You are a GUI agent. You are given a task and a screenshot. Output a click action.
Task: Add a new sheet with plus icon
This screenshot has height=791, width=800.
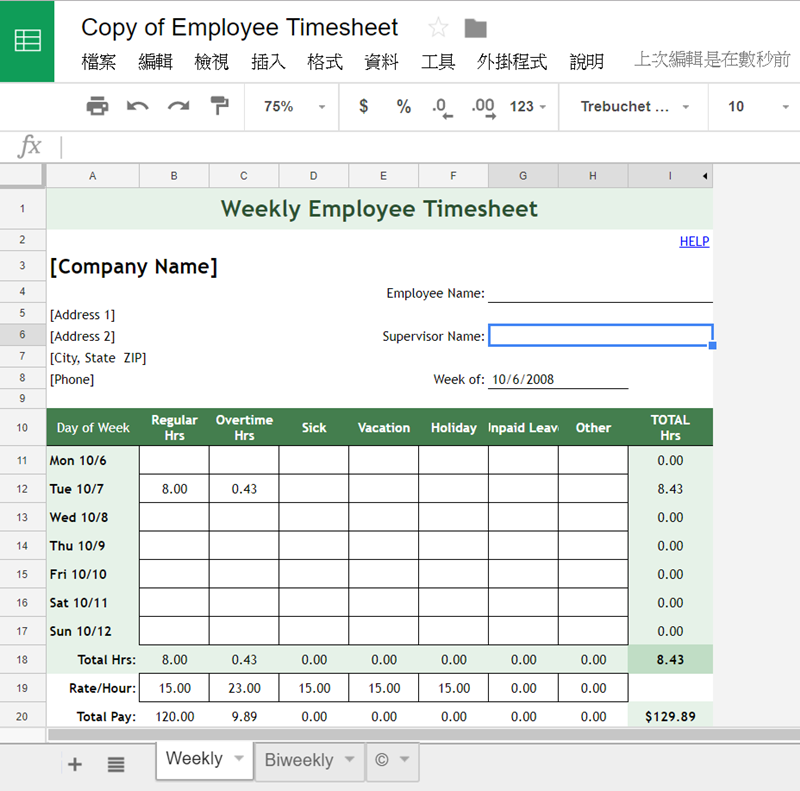[x=75, y=764]
